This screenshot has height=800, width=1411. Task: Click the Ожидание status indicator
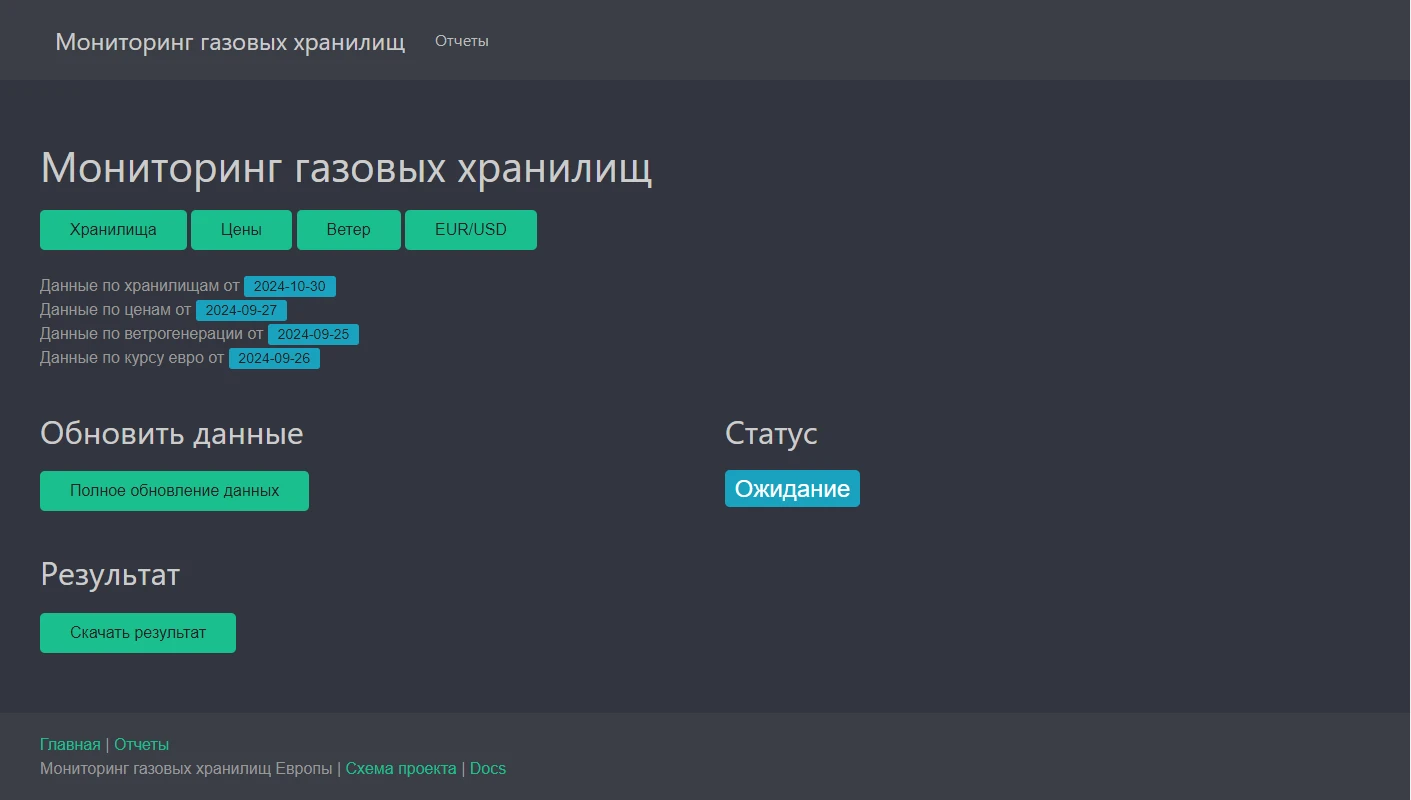click(x=792, y=488)
